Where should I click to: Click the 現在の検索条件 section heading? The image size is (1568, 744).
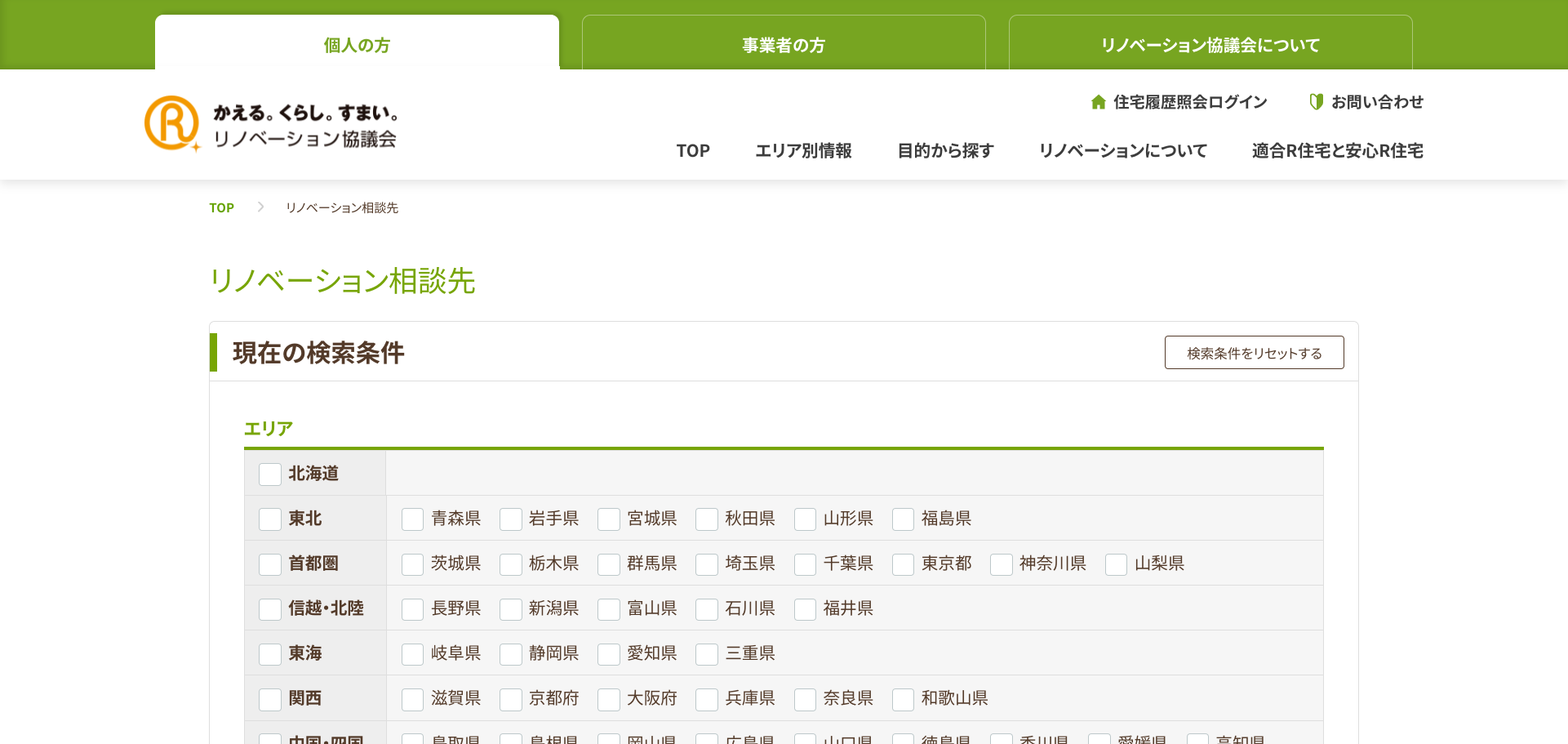(x=318, y=353)
